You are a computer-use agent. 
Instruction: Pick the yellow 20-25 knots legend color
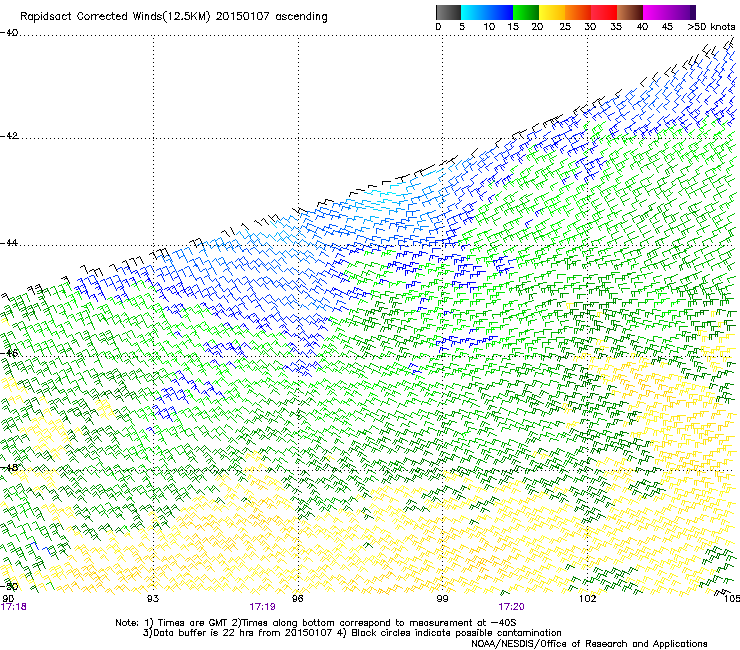[x=552, y=12]
